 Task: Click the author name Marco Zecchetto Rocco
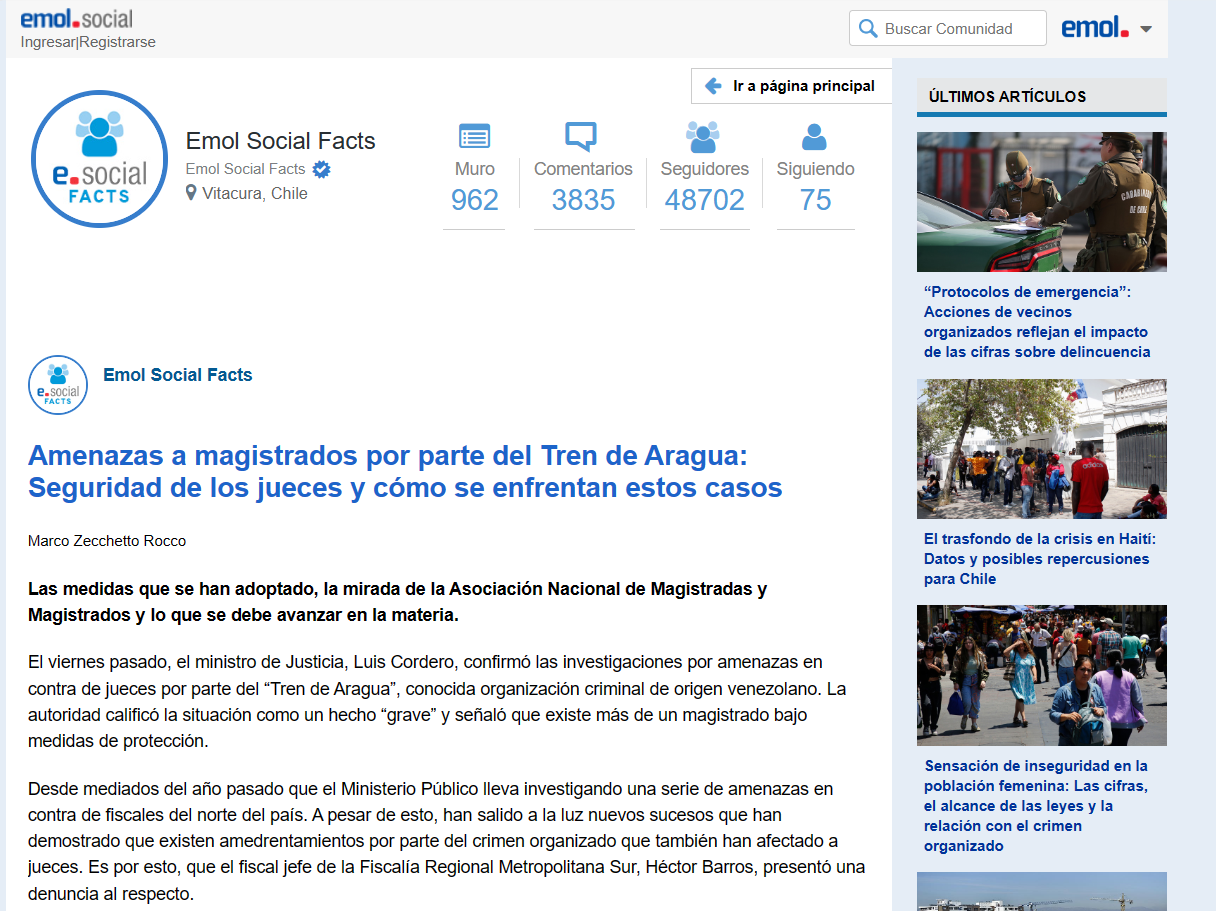pos(107,541)
